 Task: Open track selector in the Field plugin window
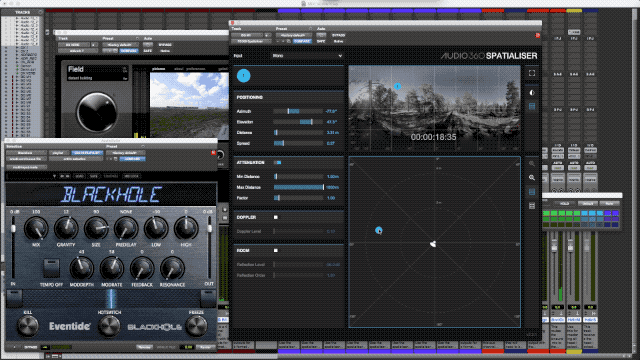tap(73, 44)
